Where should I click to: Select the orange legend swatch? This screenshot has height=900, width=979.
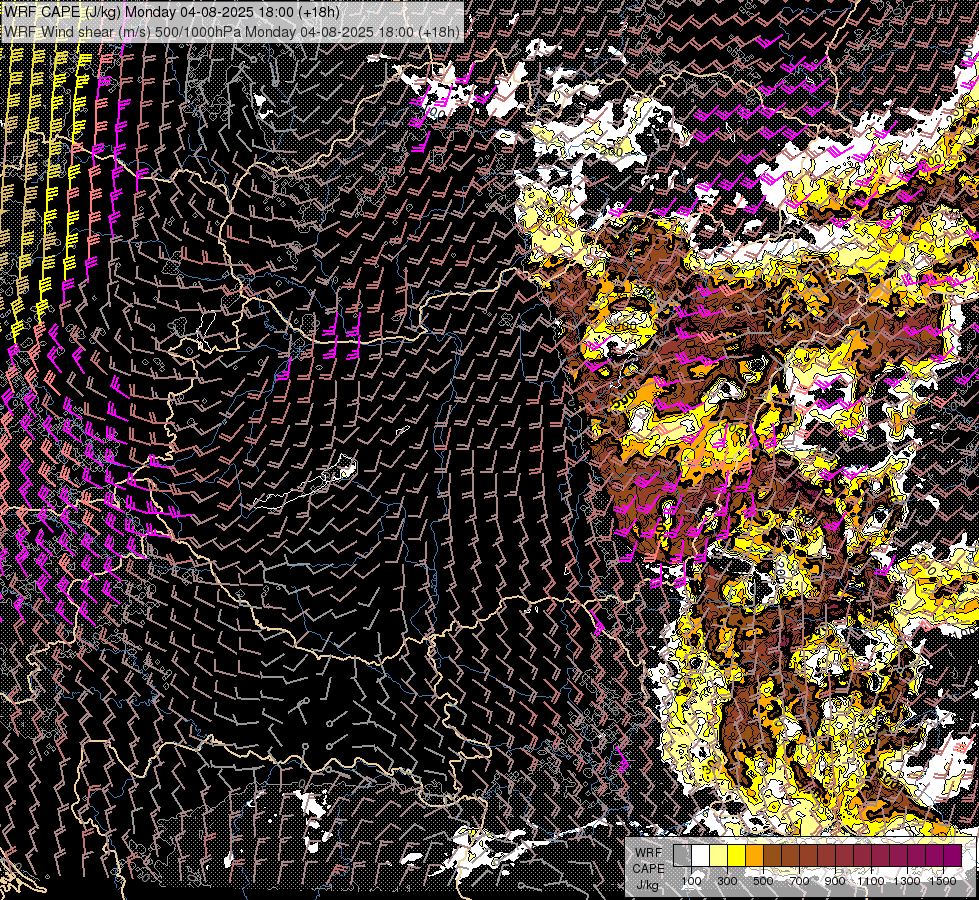coord(754,855)
